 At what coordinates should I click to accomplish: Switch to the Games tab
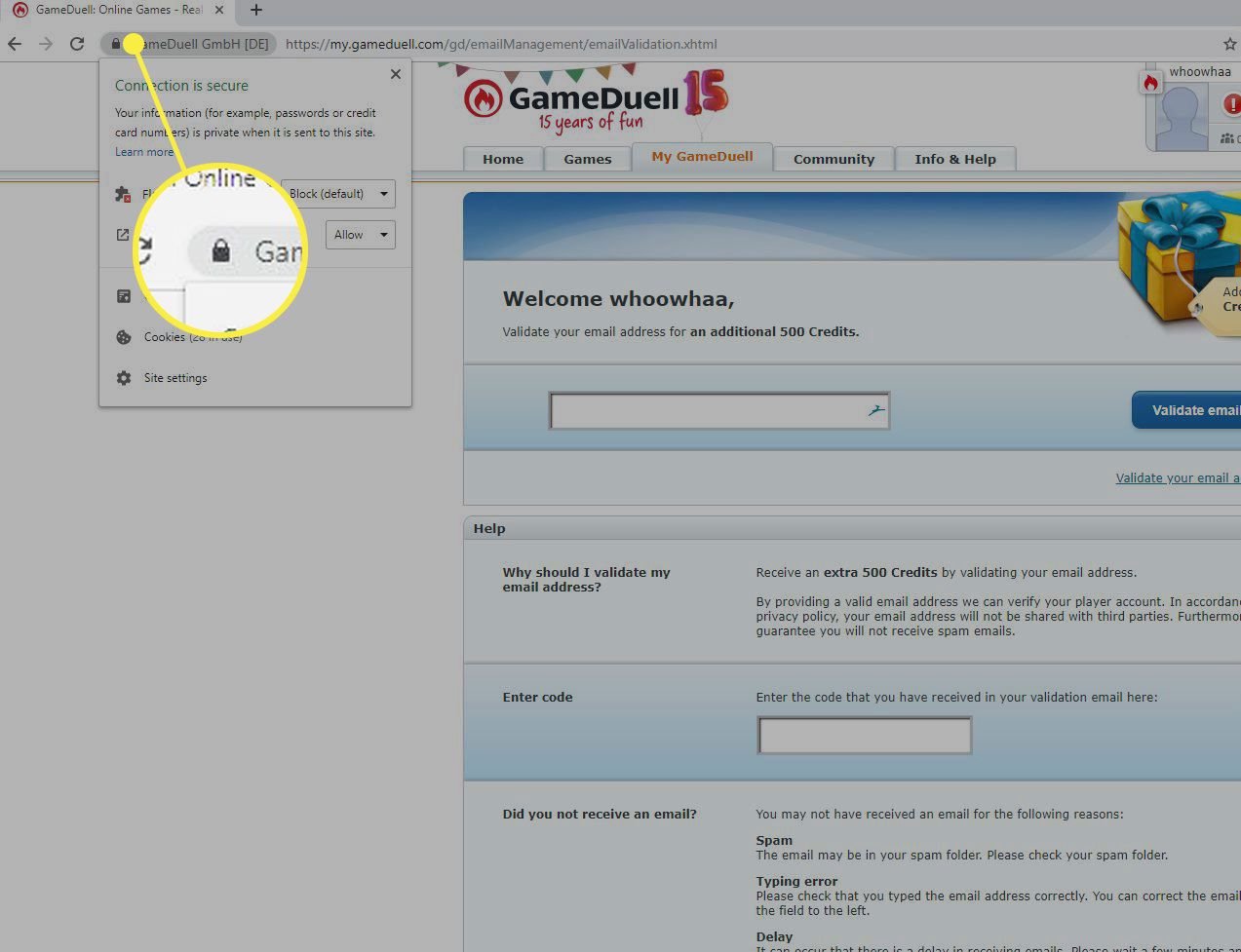(x=588, y=159)
